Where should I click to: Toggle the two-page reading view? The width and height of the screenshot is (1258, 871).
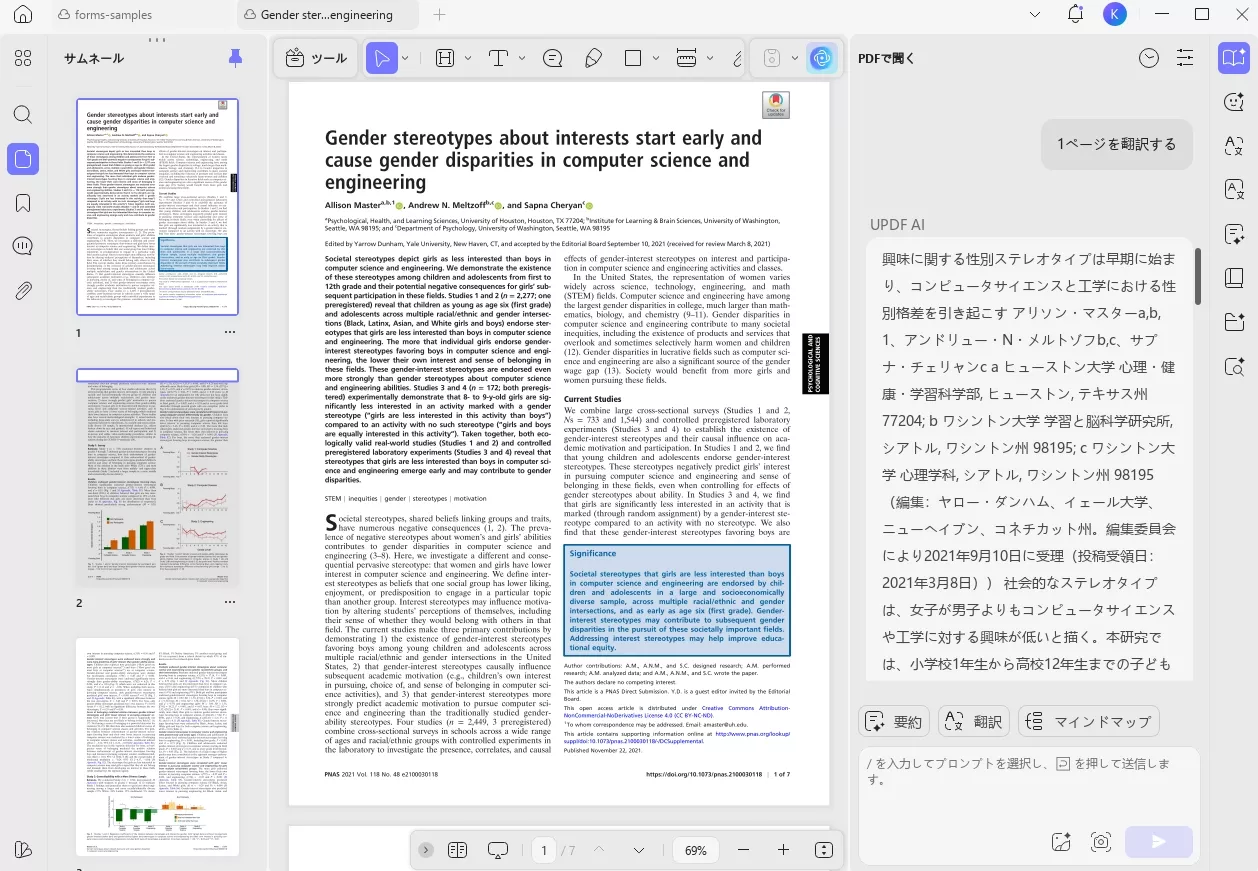(458, 850)
